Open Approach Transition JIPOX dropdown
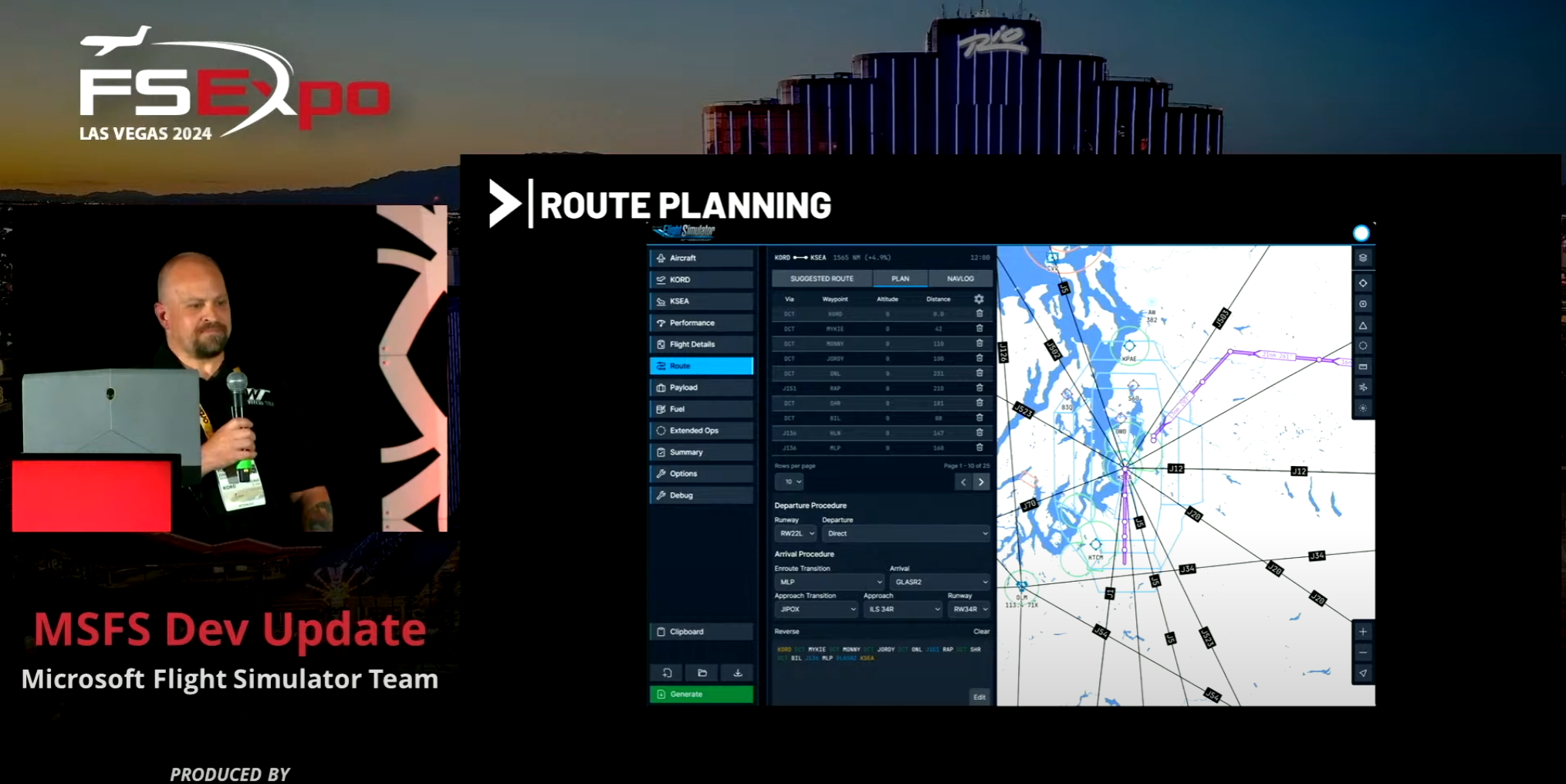The image size is (1566, 784). tap(817, 609)
